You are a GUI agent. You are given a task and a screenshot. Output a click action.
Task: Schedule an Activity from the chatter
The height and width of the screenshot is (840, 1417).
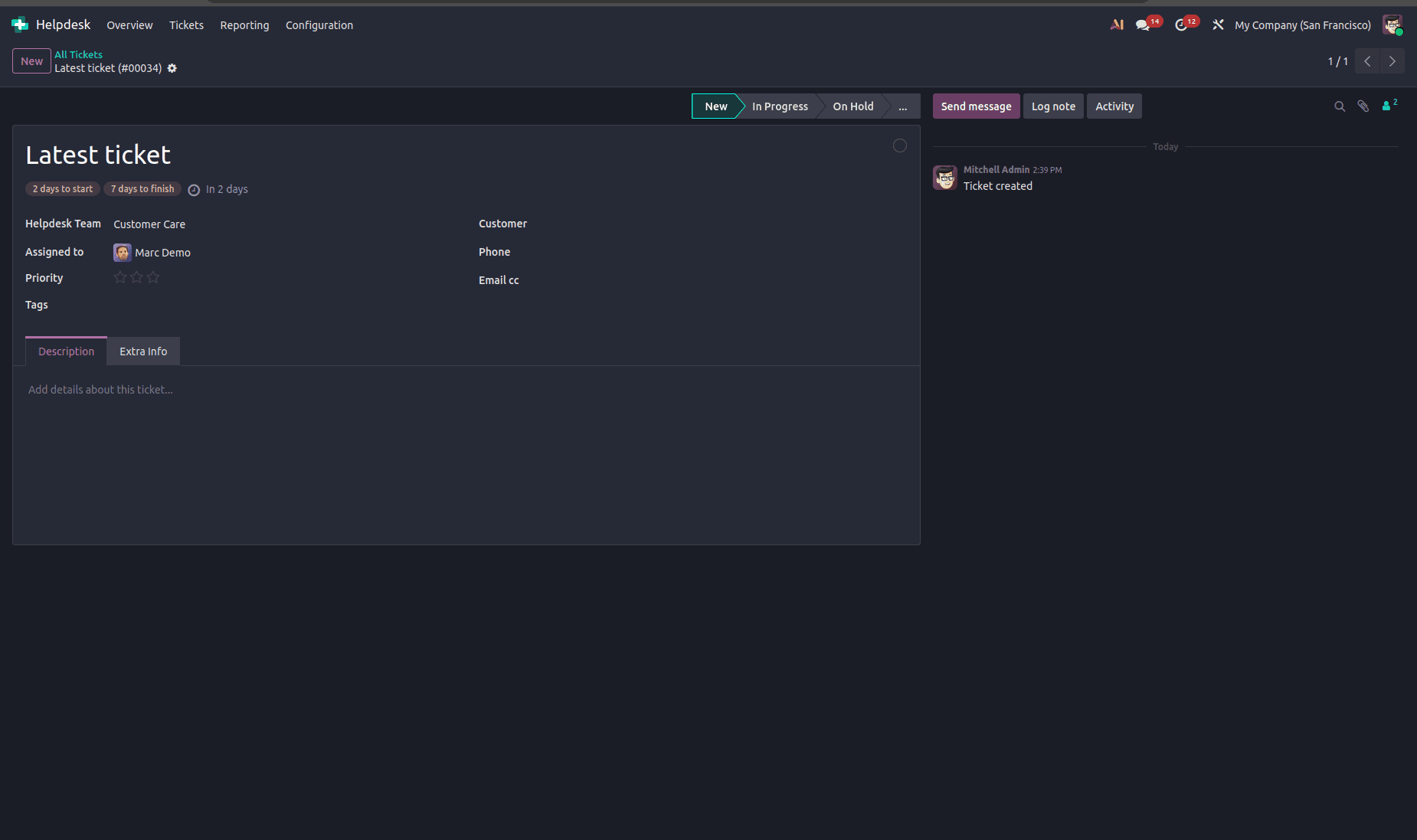[1114, 106]
